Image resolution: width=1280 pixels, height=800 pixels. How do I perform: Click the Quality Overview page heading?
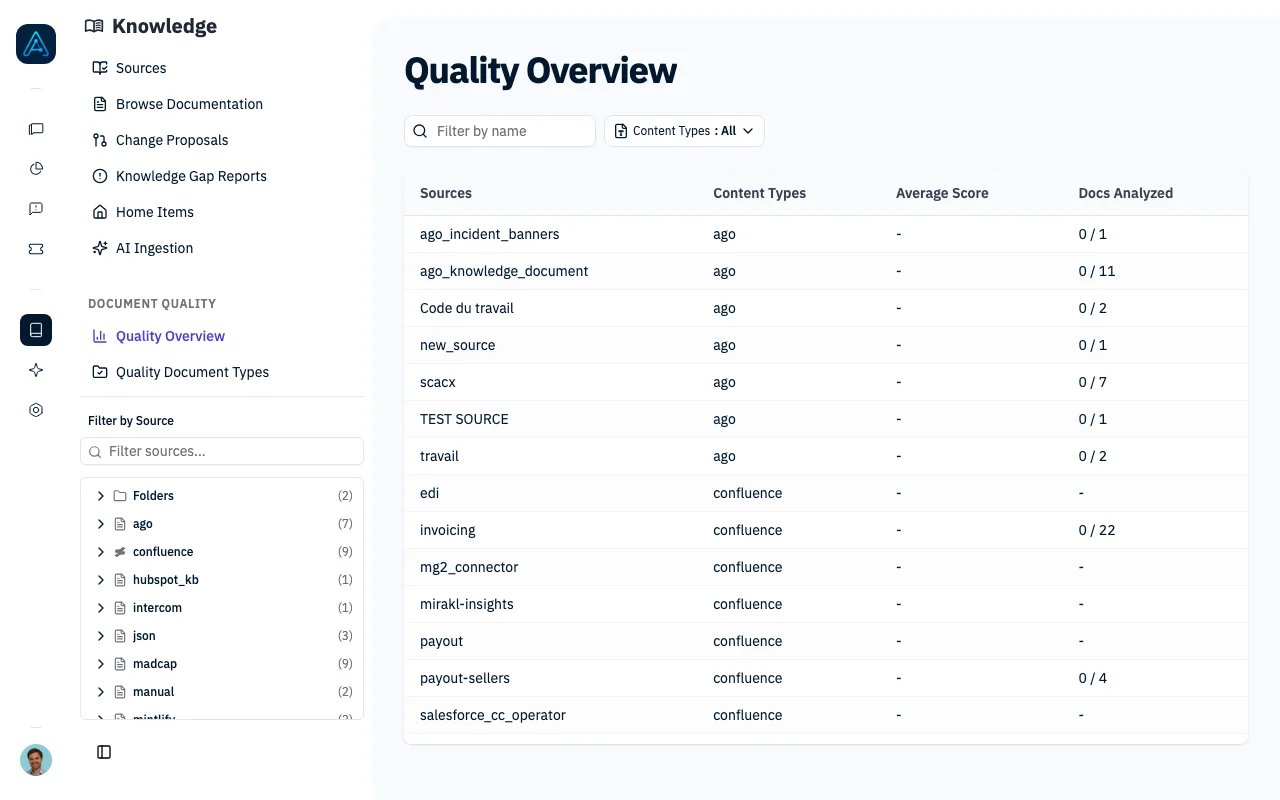[540, 71]
